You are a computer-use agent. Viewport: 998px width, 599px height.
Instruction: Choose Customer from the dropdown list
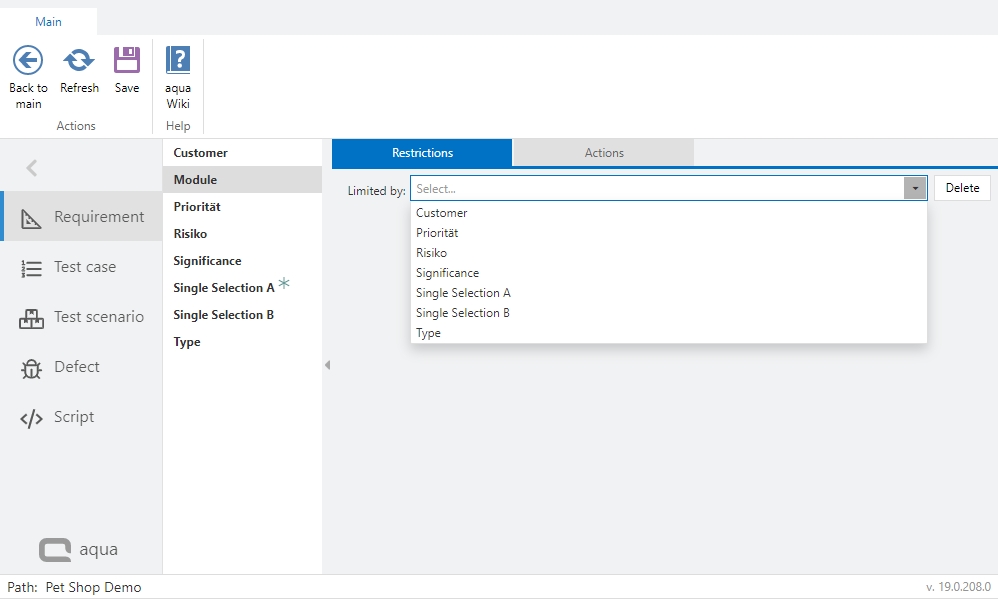point(442,213)
